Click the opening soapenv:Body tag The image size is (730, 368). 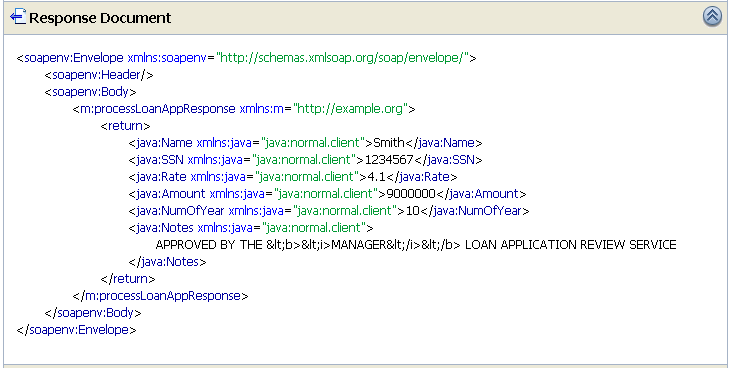point(90,92)
